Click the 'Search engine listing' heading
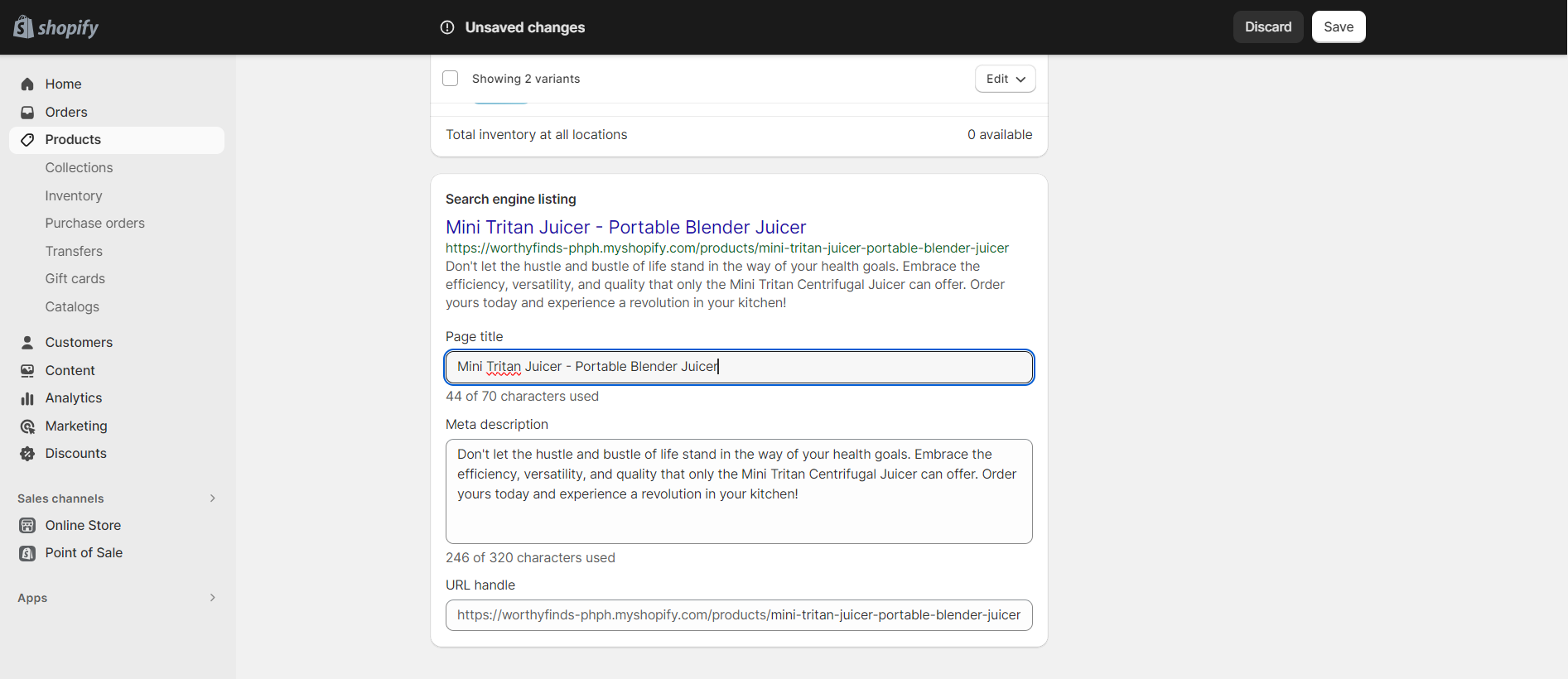Screen dimensions: 1568x679 click(x=511, y=200)
